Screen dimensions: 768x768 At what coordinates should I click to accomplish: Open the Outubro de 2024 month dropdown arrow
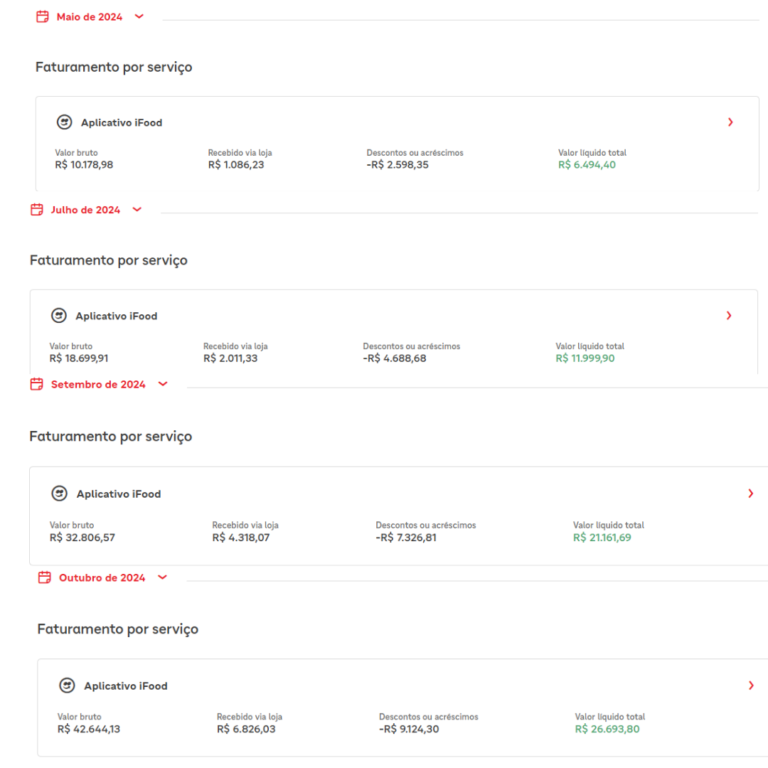coord(163,577)
